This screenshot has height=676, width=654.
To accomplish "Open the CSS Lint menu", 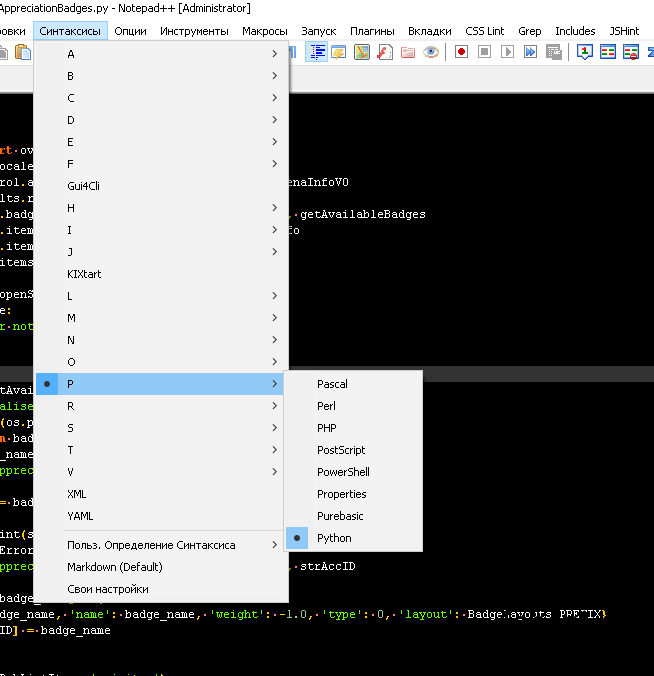I will (x=485, y=31).
